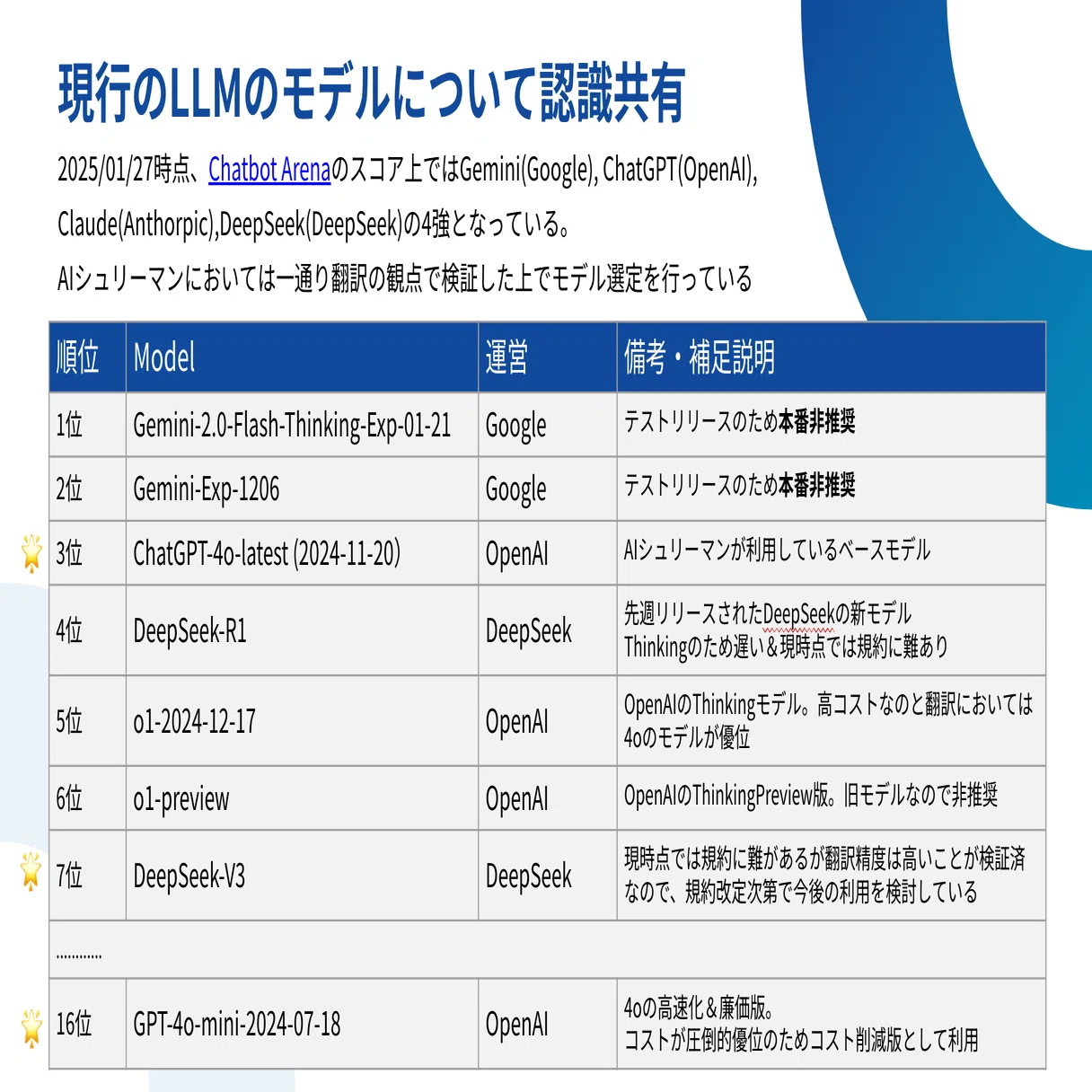1092x1092 pixels.
Task: Select the Model column header
Action: click(x=302, y=357)
